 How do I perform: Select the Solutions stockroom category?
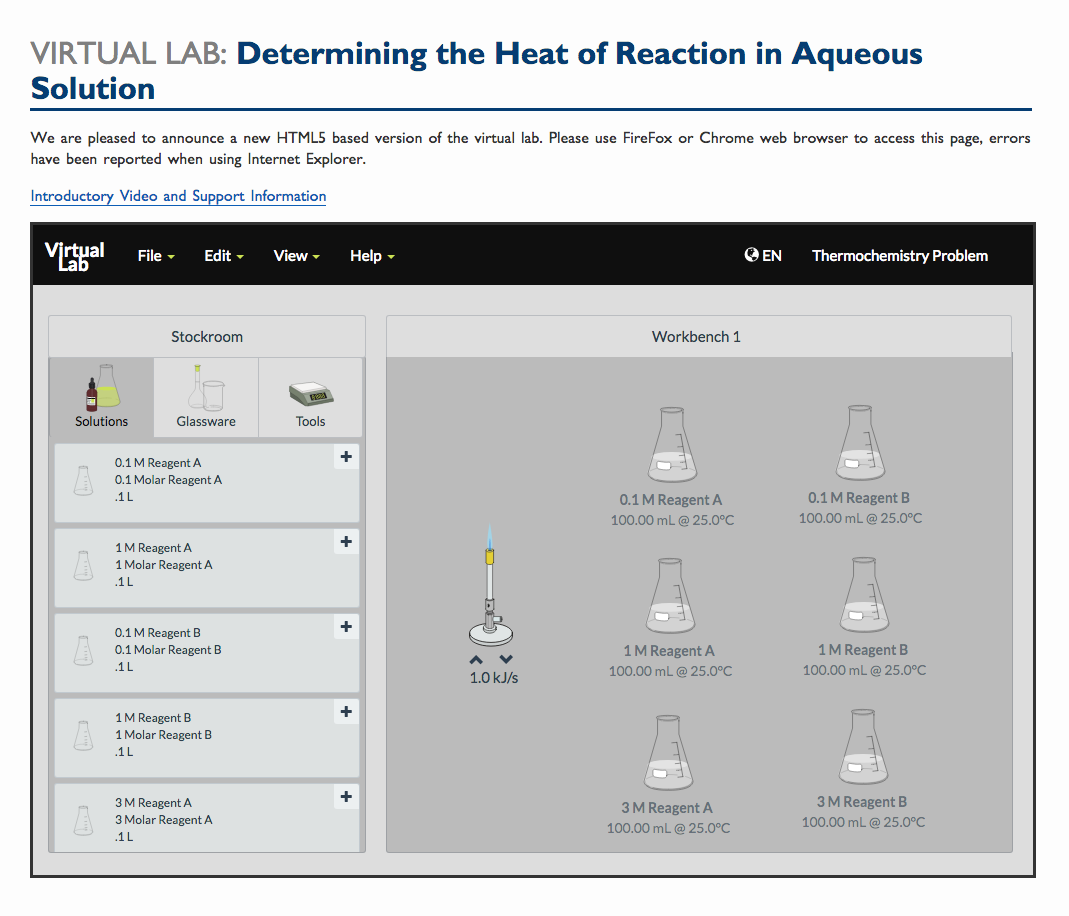pos(100,397)
